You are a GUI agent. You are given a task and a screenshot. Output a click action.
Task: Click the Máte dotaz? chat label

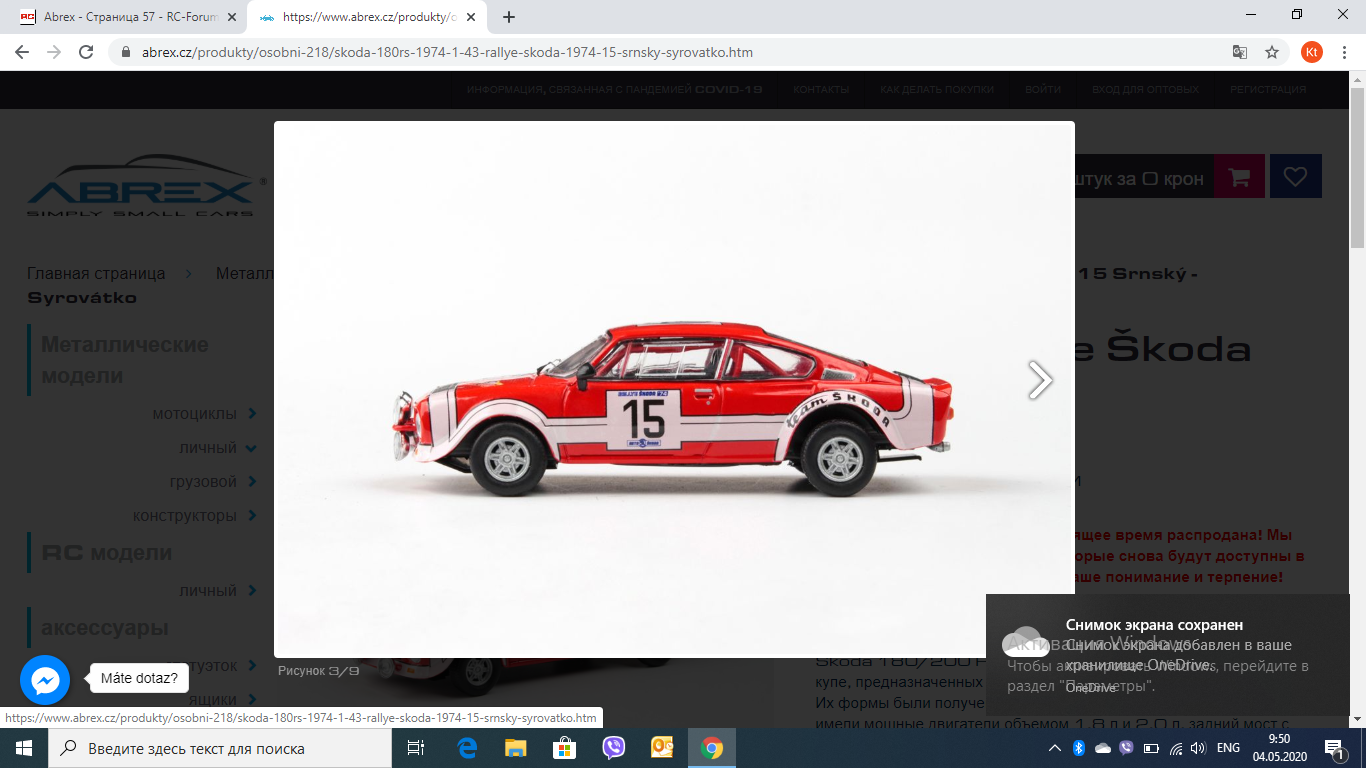(139, 679)
